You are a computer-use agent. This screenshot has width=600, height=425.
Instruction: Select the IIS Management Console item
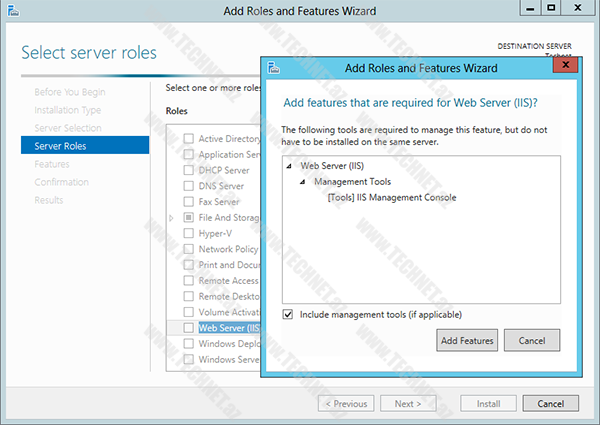click(x=391, y=198)
